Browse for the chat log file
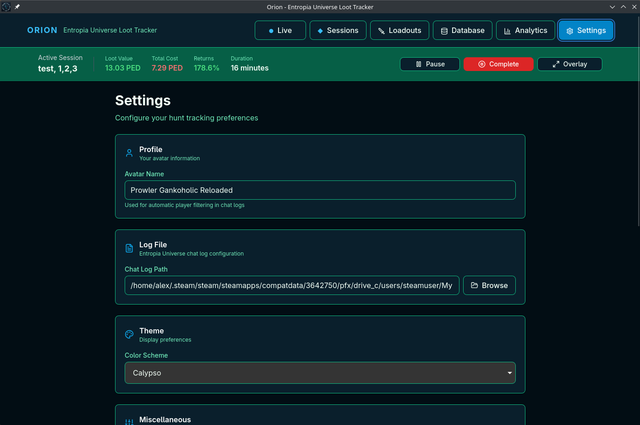The width and height of the screenshot is (640, 425). click(x=489, y=285)
